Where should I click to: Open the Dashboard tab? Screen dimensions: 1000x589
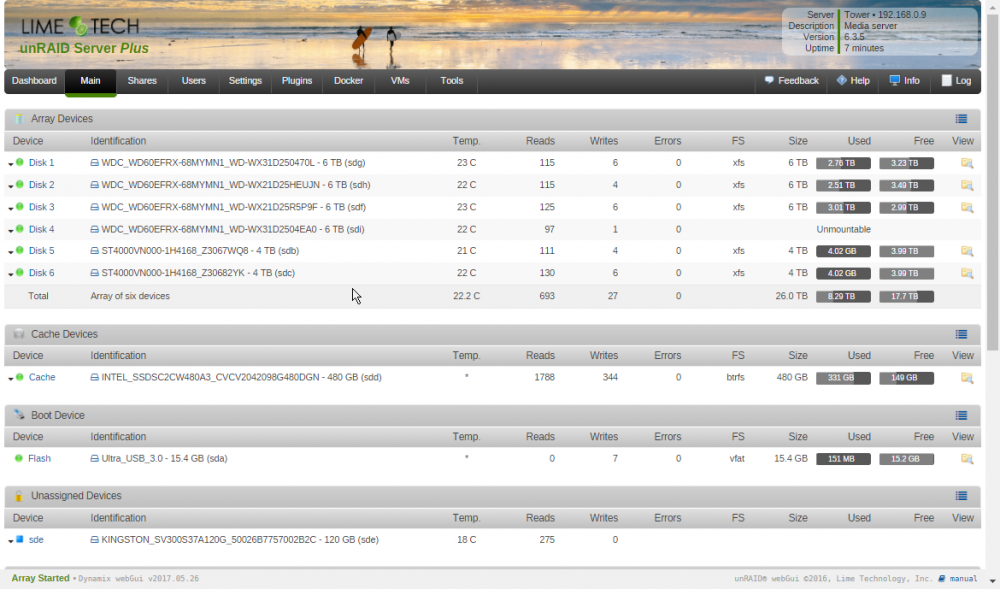click(34, 81)
